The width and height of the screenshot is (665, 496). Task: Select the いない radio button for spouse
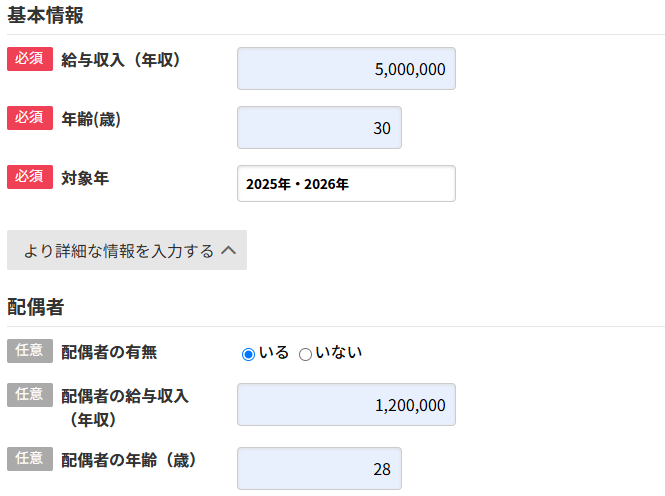click(306, 354)
